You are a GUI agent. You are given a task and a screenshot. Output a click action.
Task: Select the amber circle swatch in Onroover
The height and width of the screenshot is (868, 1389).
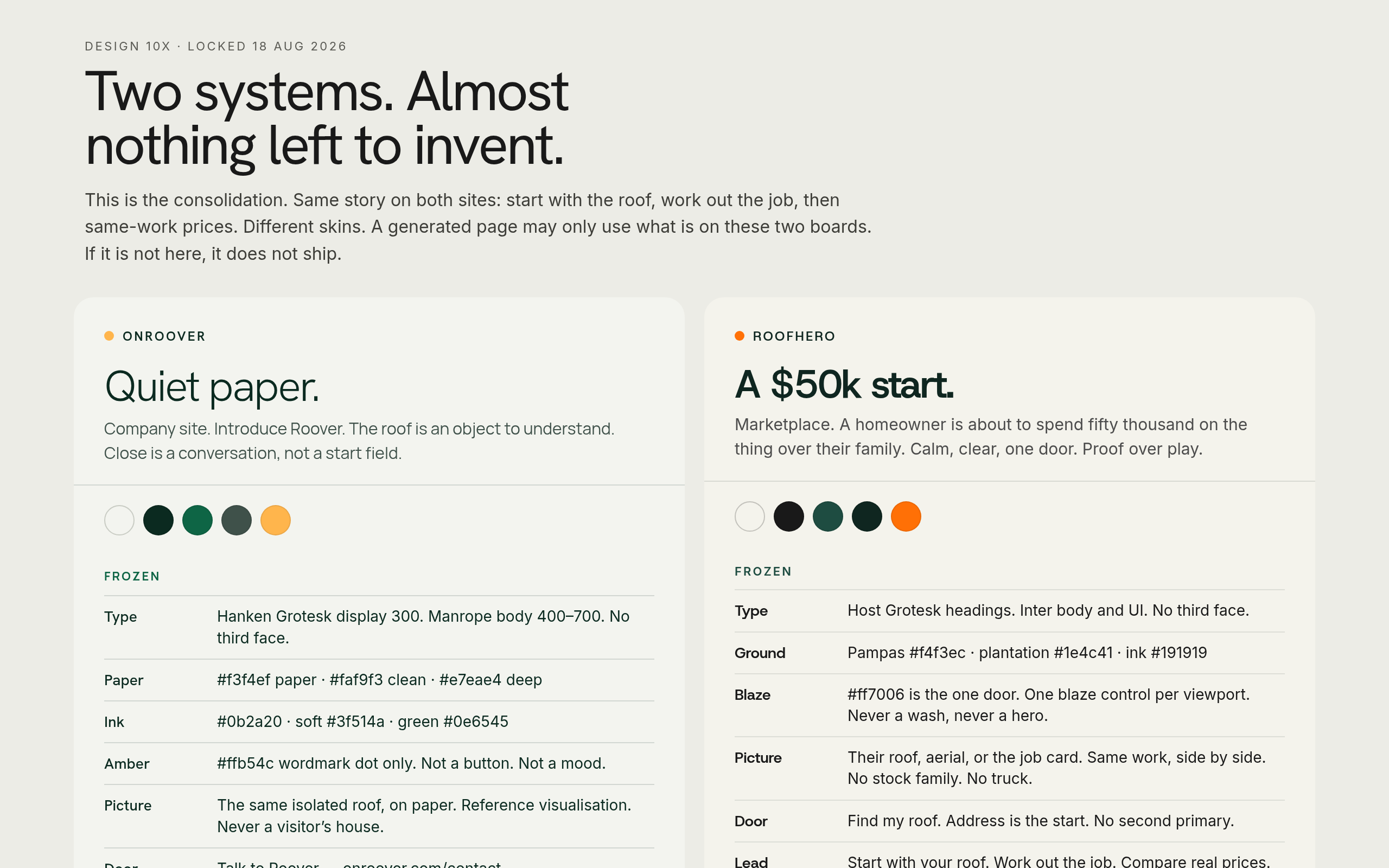pyautogui.click(x=276, y=520)
